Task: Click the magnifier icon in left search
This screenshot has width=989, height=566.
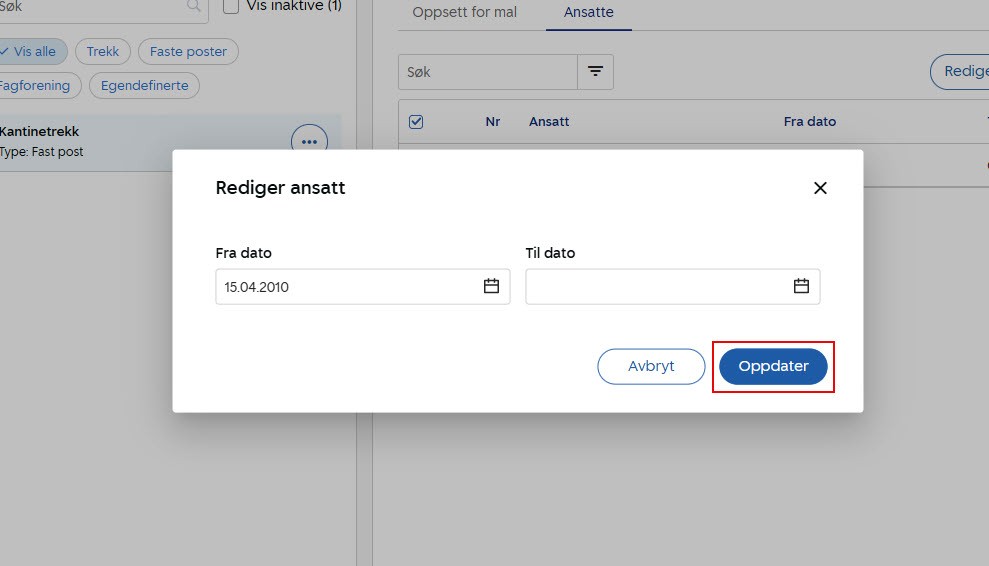Action: (x=193, y=6)
